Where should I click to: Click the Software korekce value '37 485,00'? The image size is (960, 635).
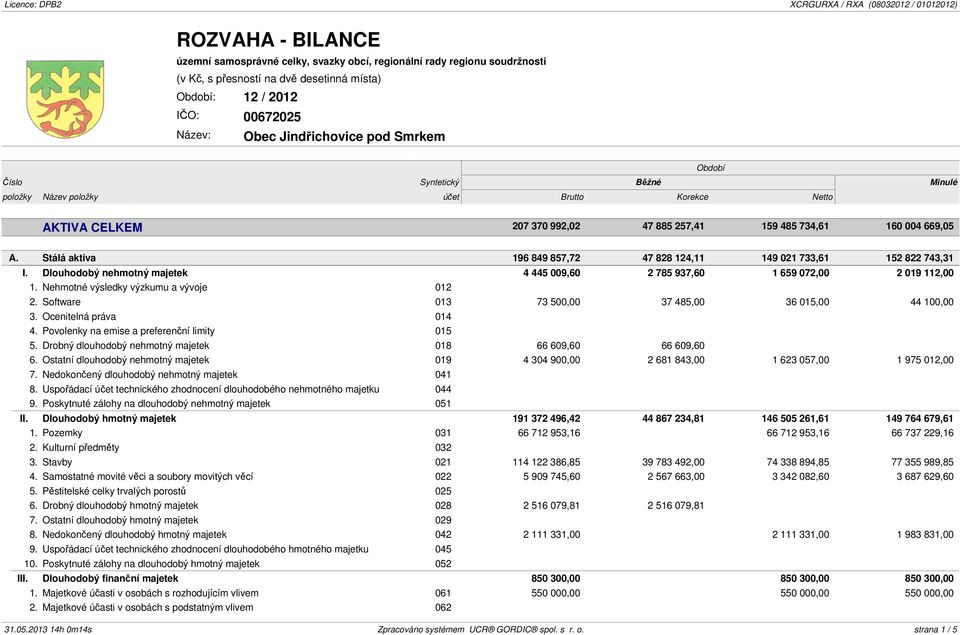pyautogui.click(x=683, y=302)
